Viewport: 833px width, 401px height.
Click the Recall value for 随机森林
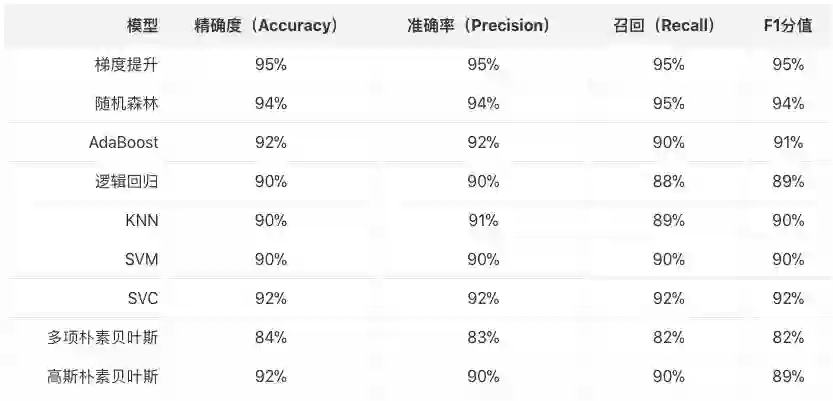click(669, 104)
